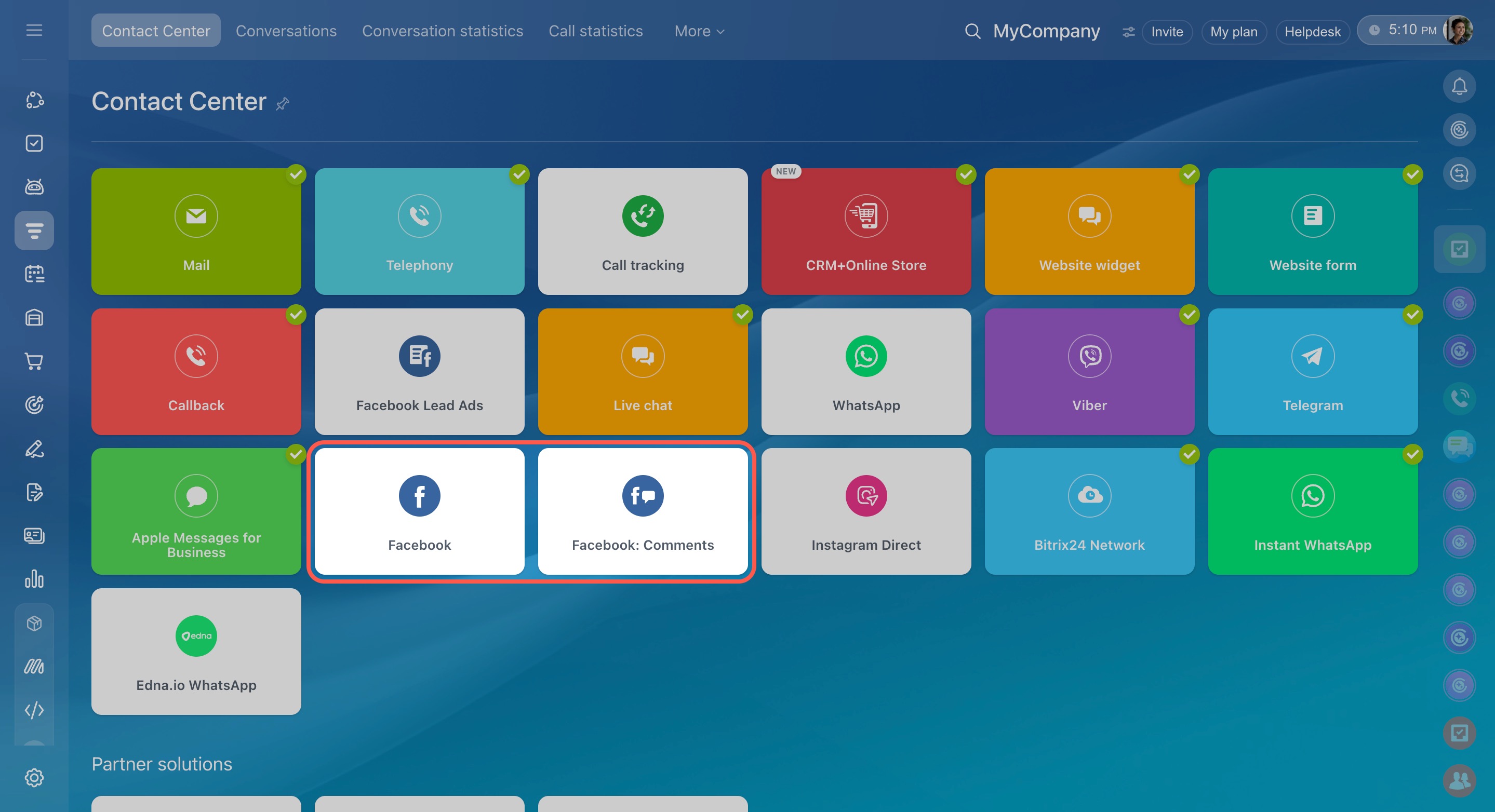The image size is (1495, 812).
Task: Click the search magnifier icon
Action: (972, 31)
